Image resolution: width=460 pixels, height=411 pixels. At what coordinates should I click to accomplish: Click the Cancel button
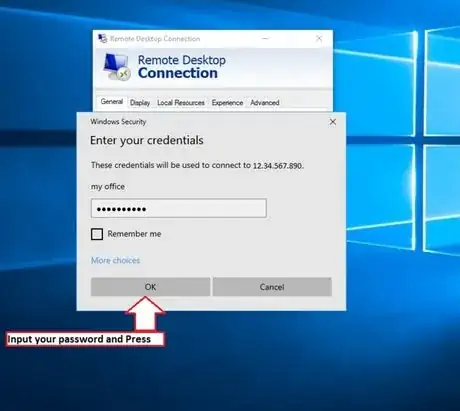[272, 287]
